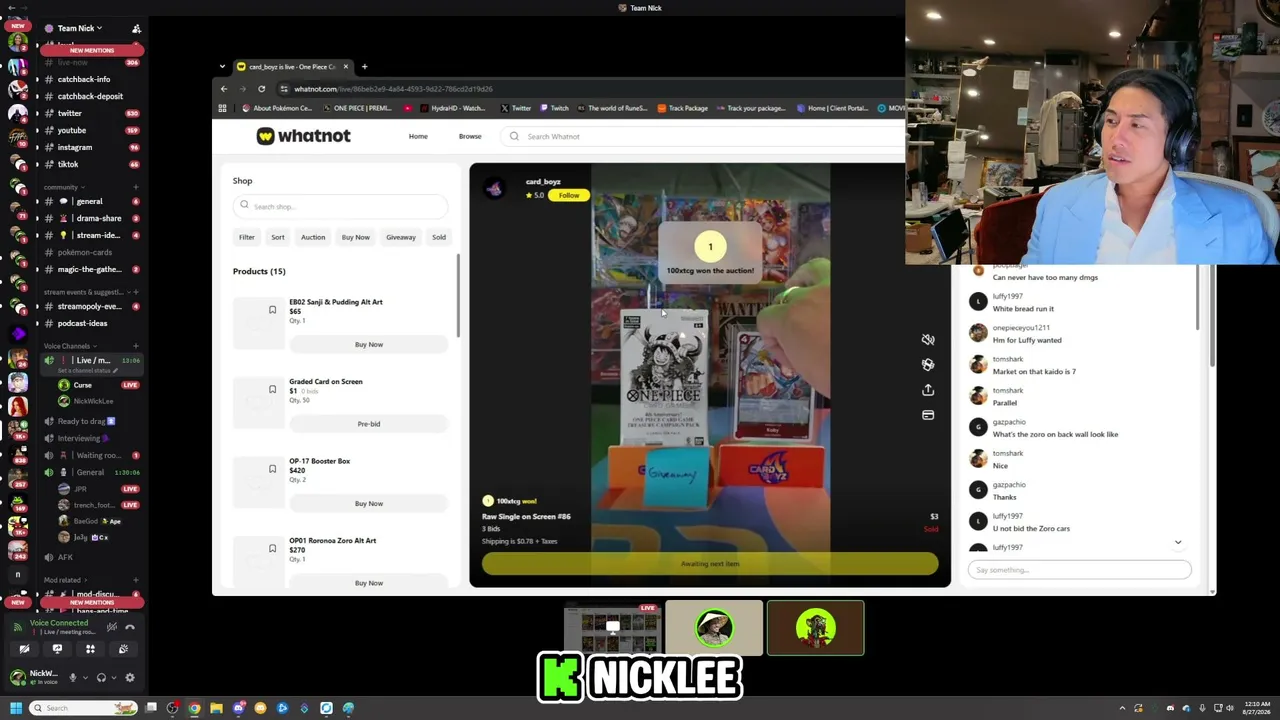
Task: Join the AFK voice channel
Action: click(x=66, y=557)
